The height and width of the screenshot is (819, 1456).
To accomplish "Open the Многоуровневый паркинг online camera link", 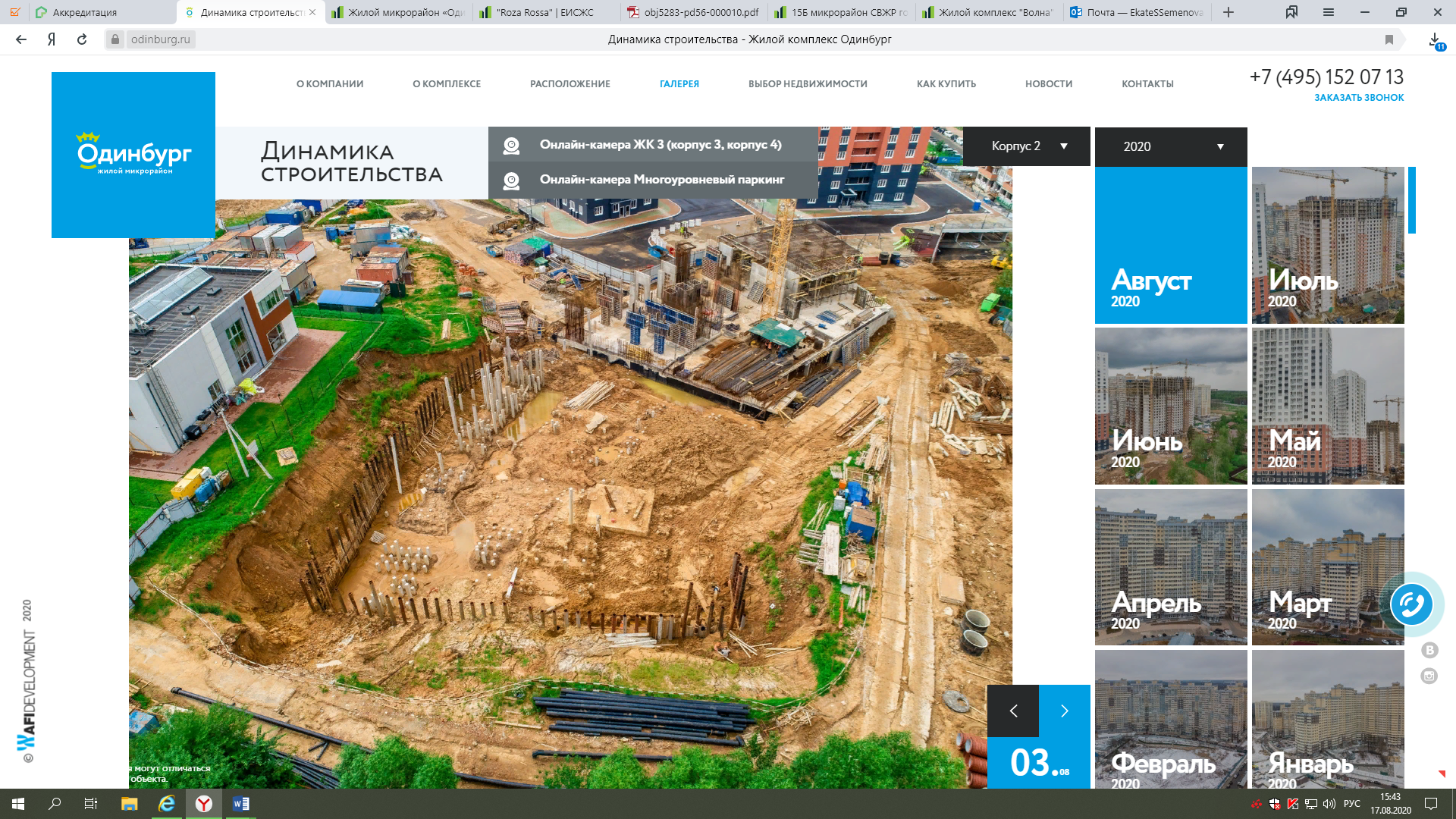I will click(661, 180).
